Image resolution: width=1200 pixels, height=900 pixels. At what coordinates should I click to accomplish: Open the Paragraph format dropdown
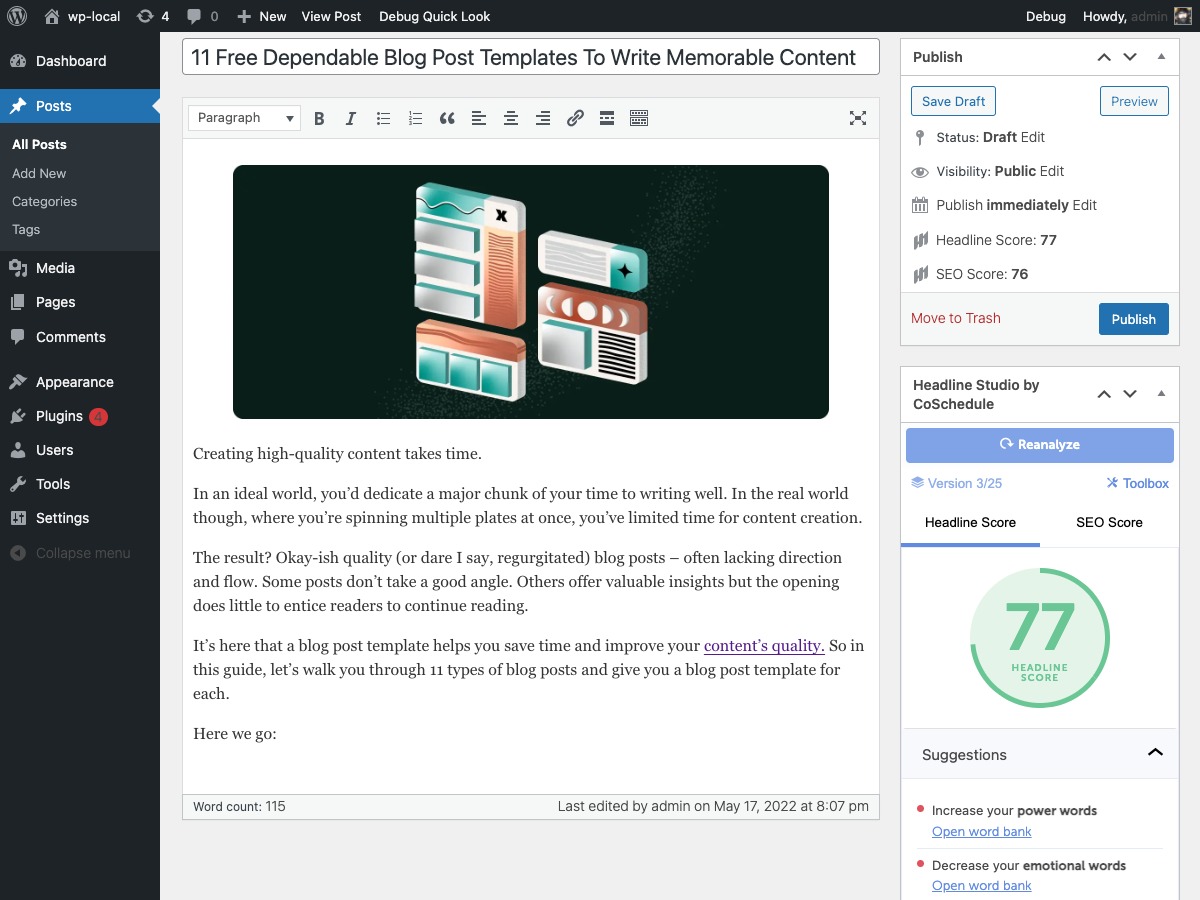pos(244,118)
